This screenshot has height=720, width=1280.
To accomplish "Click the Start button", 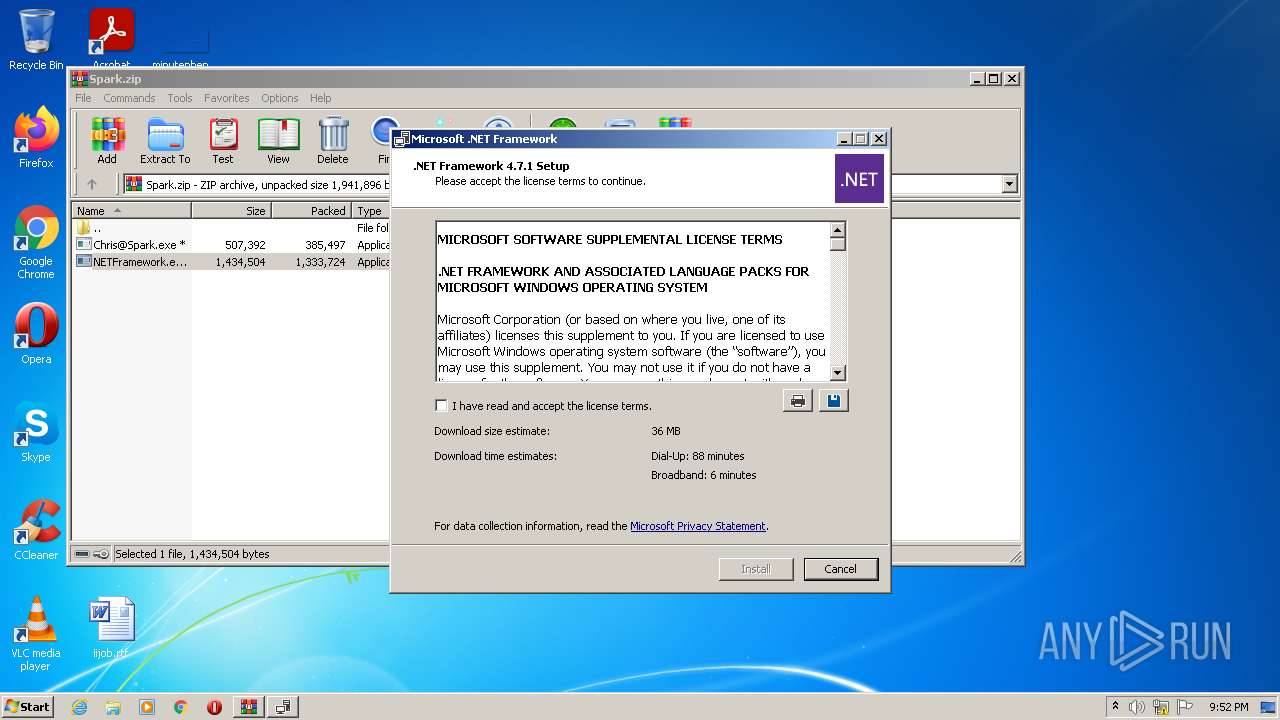I will pyautogui.click(x=27, y=707).
